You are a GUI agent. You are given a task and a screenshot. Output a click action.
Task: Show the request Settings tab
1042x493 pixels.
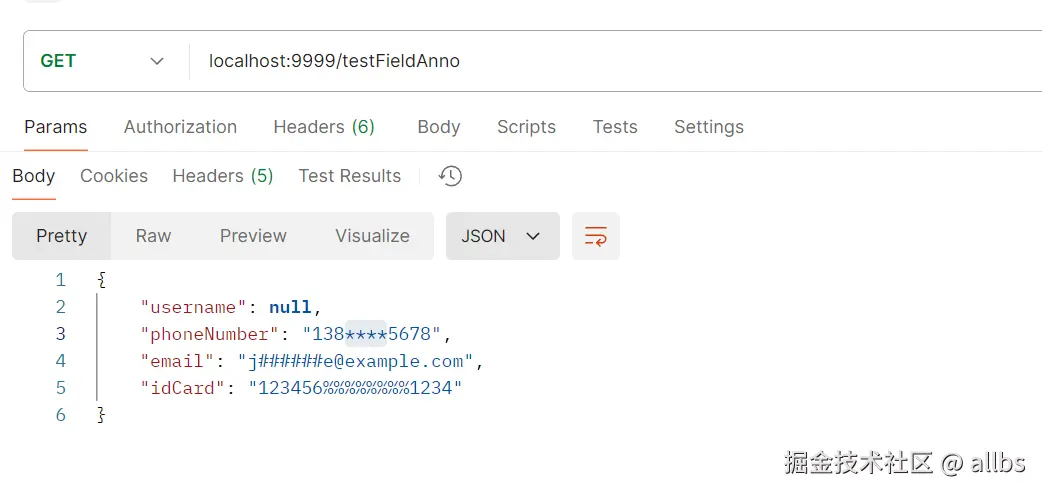click(709, 127)
